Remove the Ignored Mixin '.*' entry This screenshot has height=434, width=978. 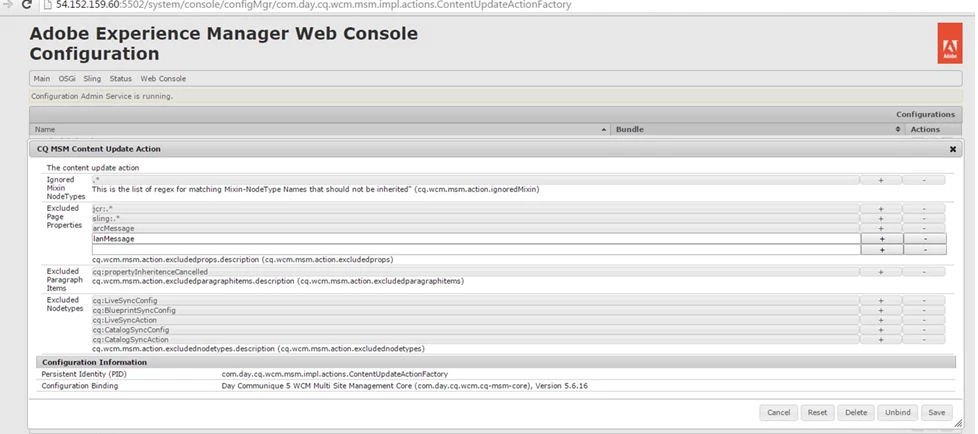pos(924,180)
